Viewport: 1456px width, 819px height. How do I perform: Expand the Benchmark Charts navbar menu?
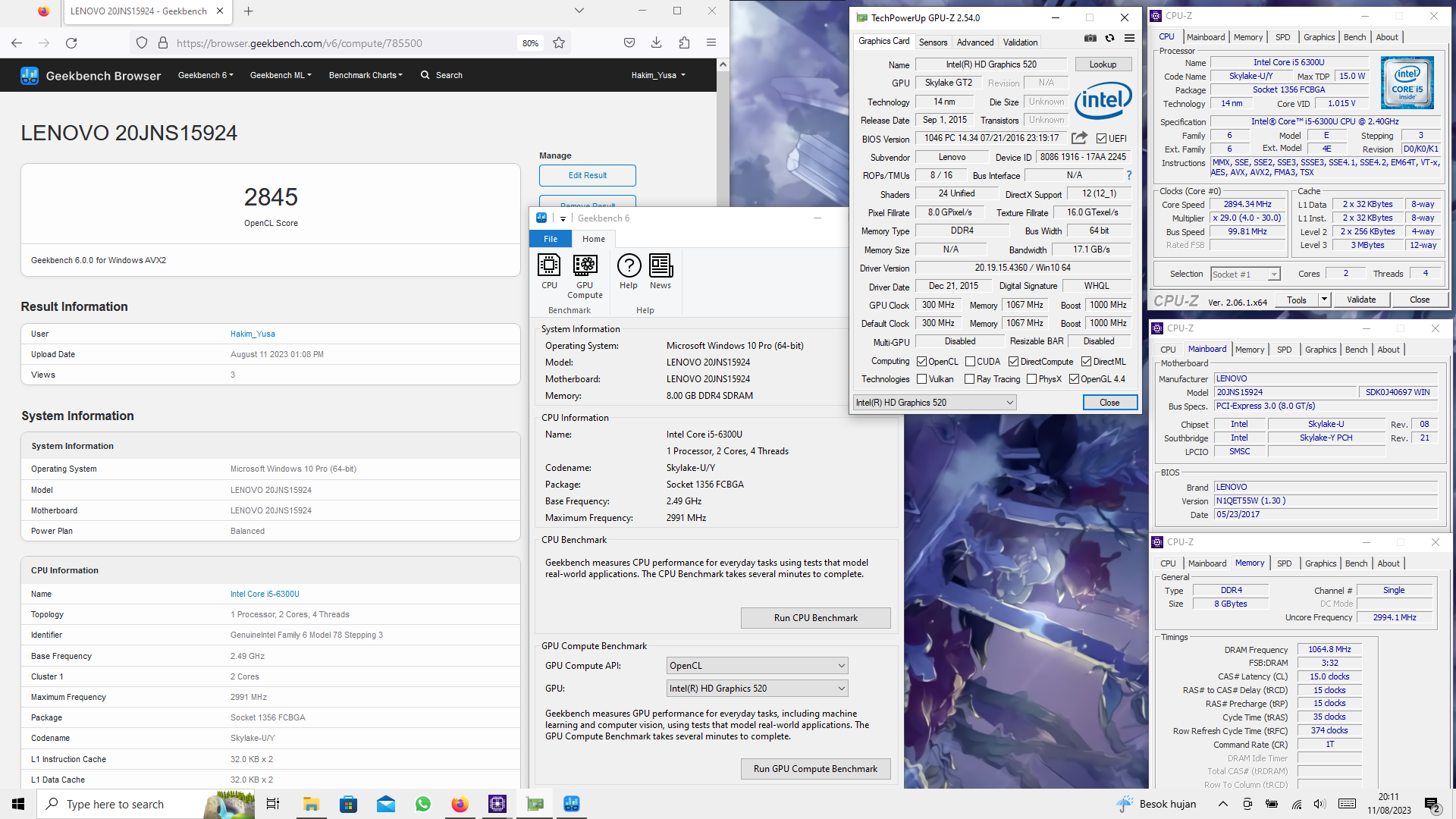(x=366, y=75)
